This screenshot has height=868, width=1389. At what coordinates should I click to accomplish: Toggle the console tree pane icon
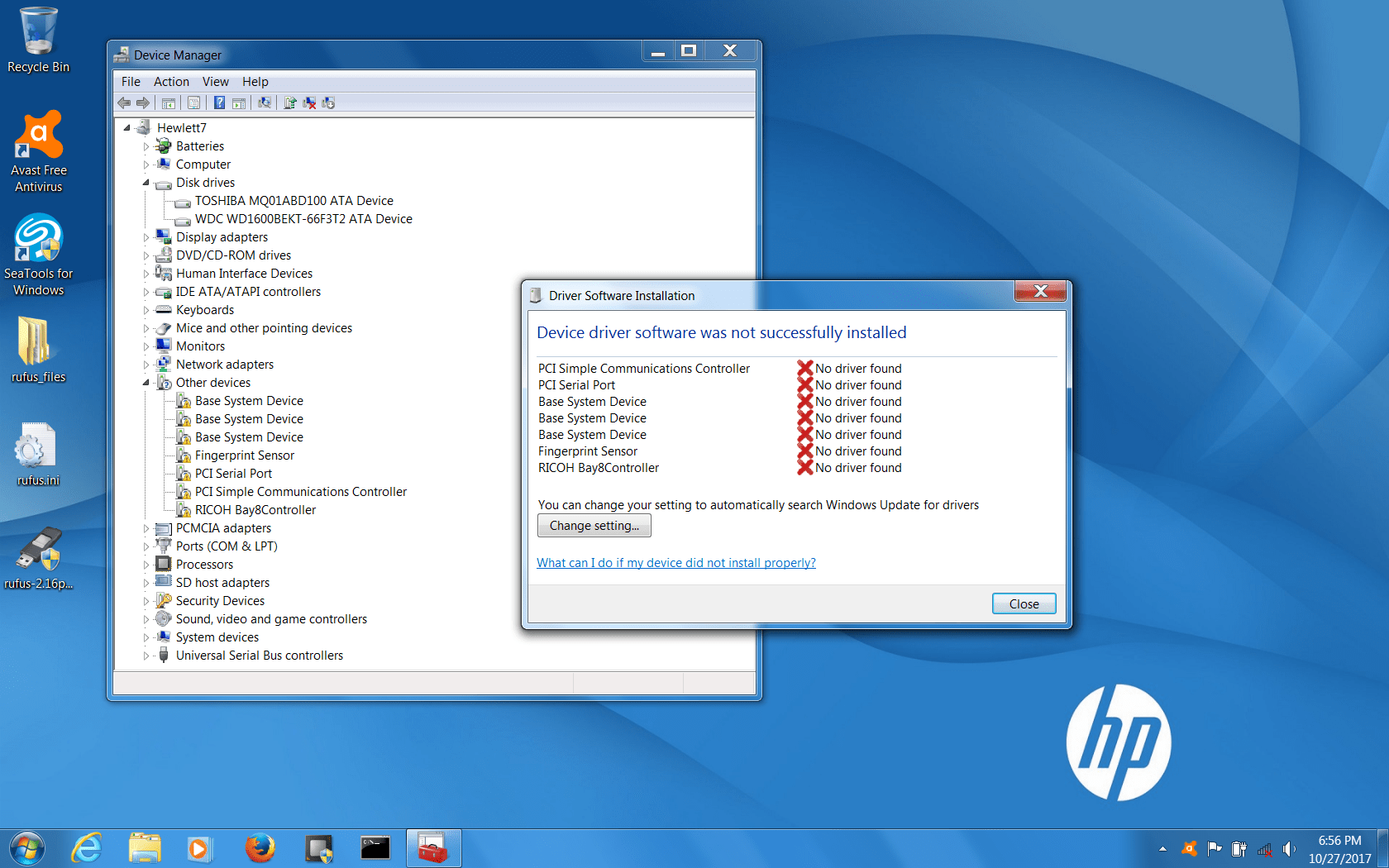(x=168, y=103)
